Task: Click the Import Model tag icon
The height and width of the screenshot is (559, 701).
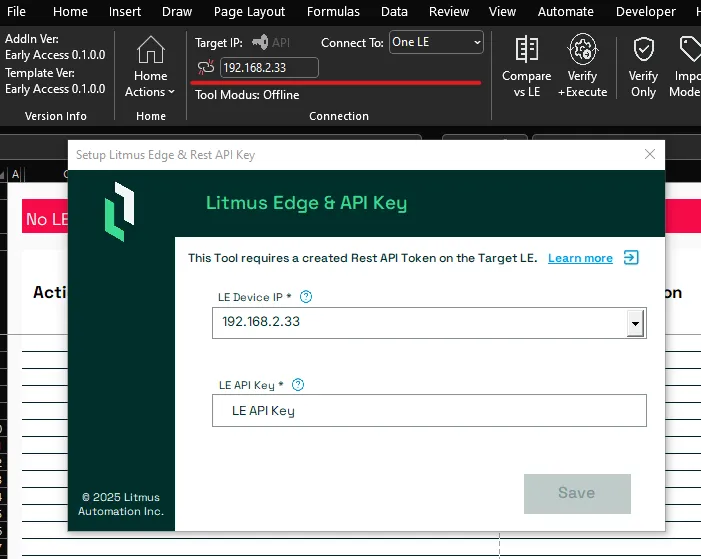Action: (690, 49)
